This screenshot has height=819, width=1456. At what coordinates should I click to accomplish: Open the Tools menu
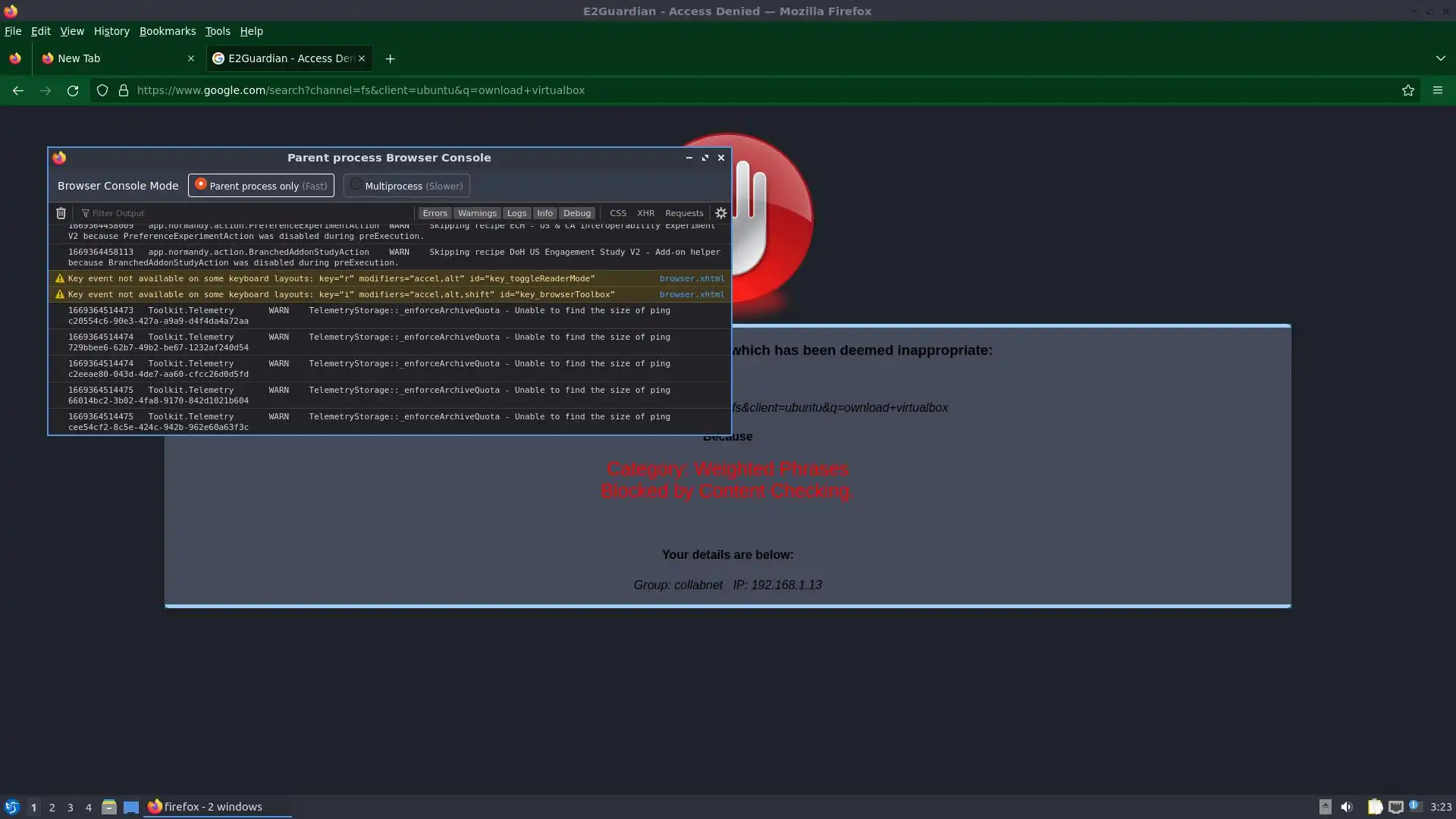pos(217,31)
